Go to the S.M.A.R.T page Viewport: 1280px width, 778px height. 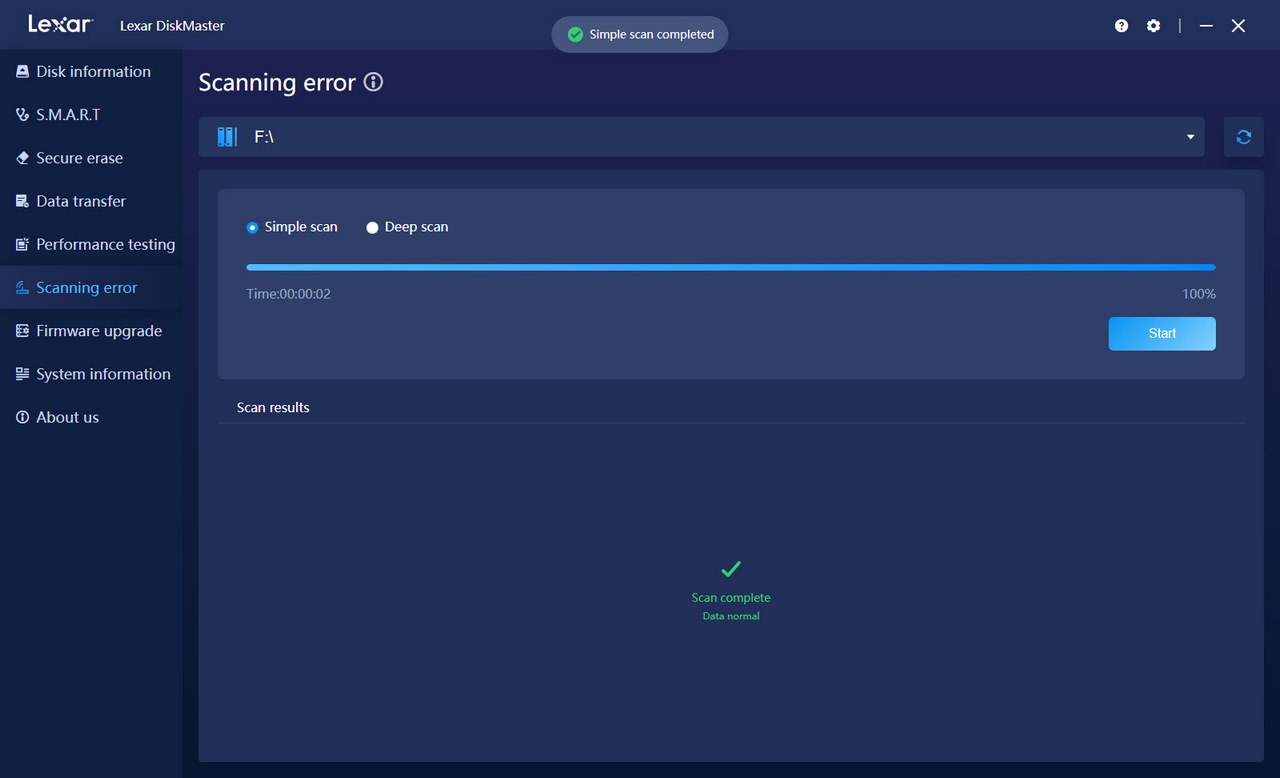[91, 115]
